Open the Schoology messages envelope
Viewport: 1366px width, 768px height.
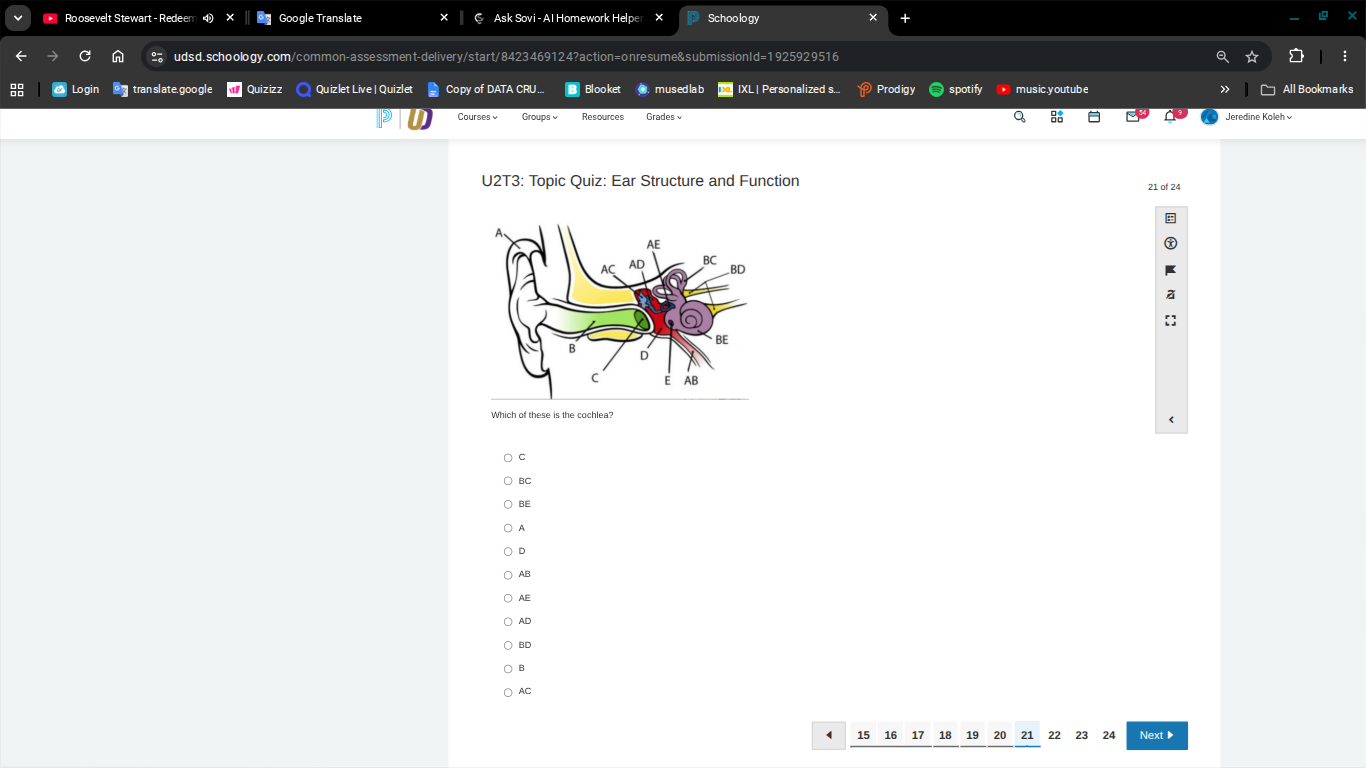(x=1132, y=117)
